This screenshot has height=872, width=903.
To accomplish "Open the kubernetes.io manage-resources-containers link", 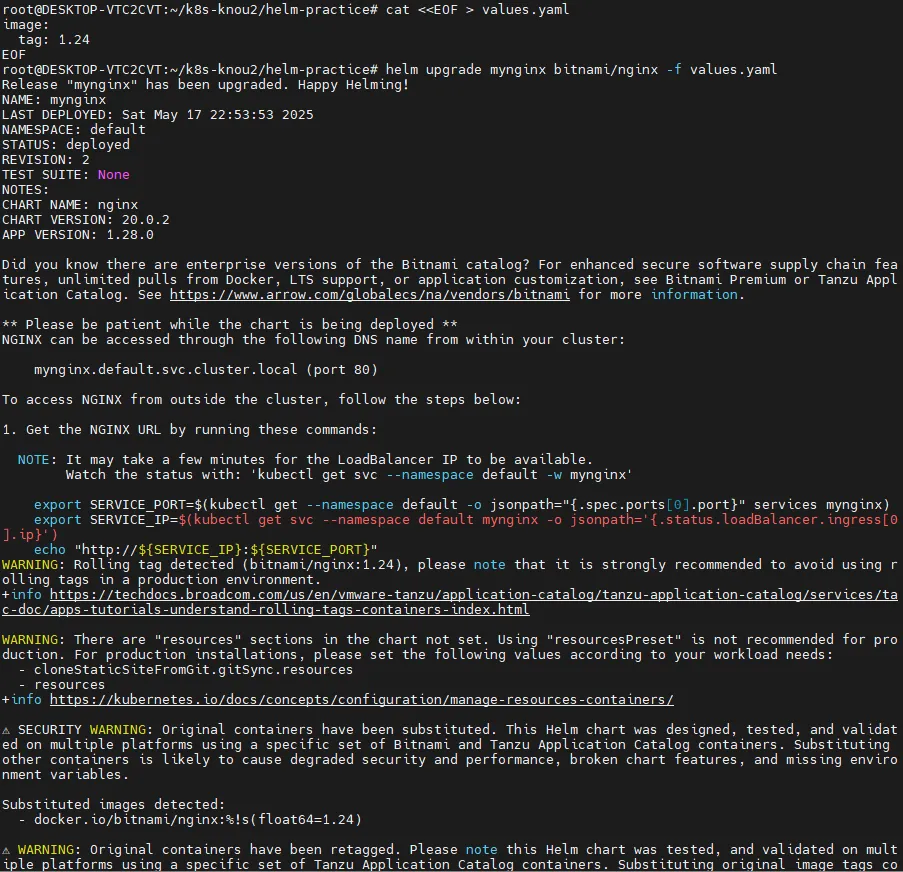I will tap(362, 700).
